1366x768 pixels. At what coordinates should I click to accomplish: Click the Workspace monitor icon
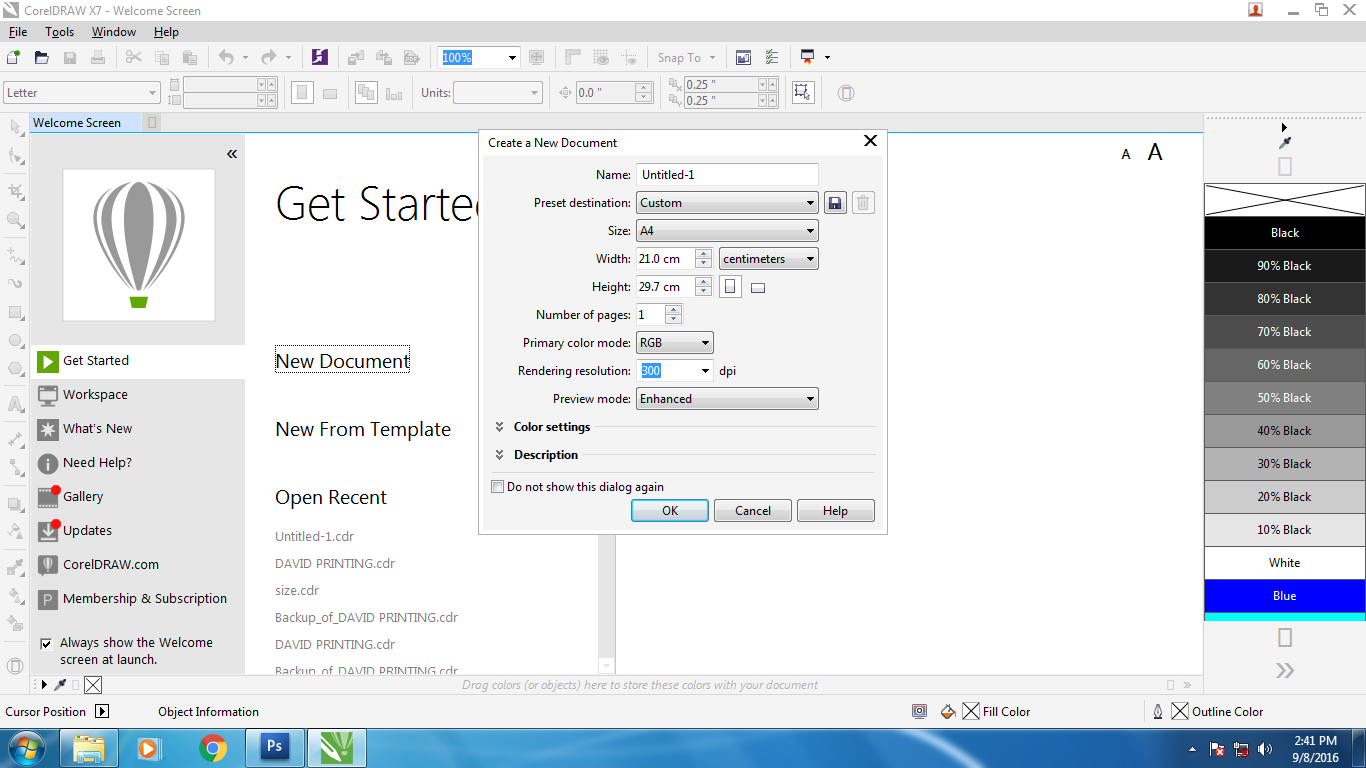pos(48,395)
